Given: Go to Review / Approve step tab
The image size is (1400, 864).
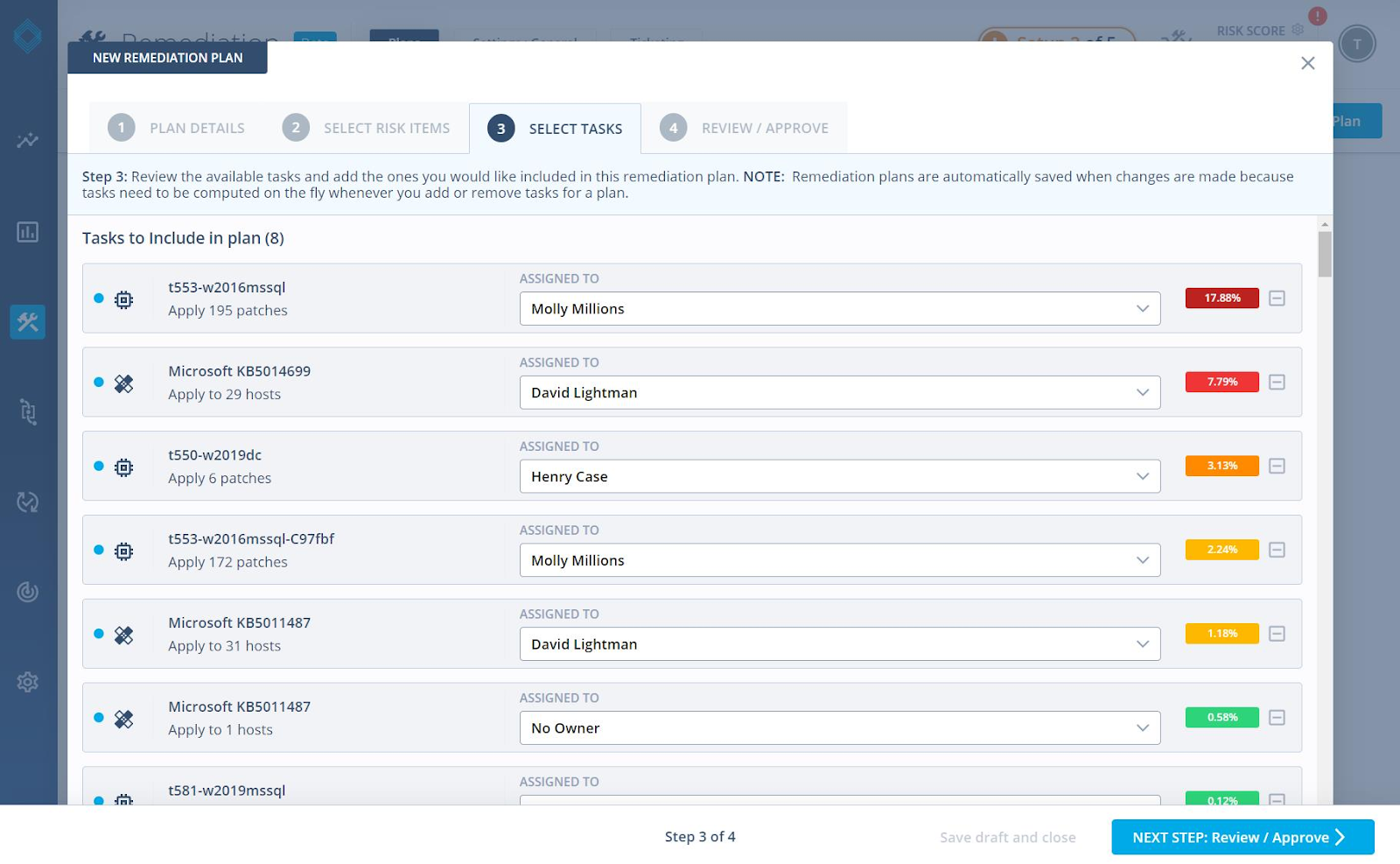Looking at the screenshot, I should 745,128.
